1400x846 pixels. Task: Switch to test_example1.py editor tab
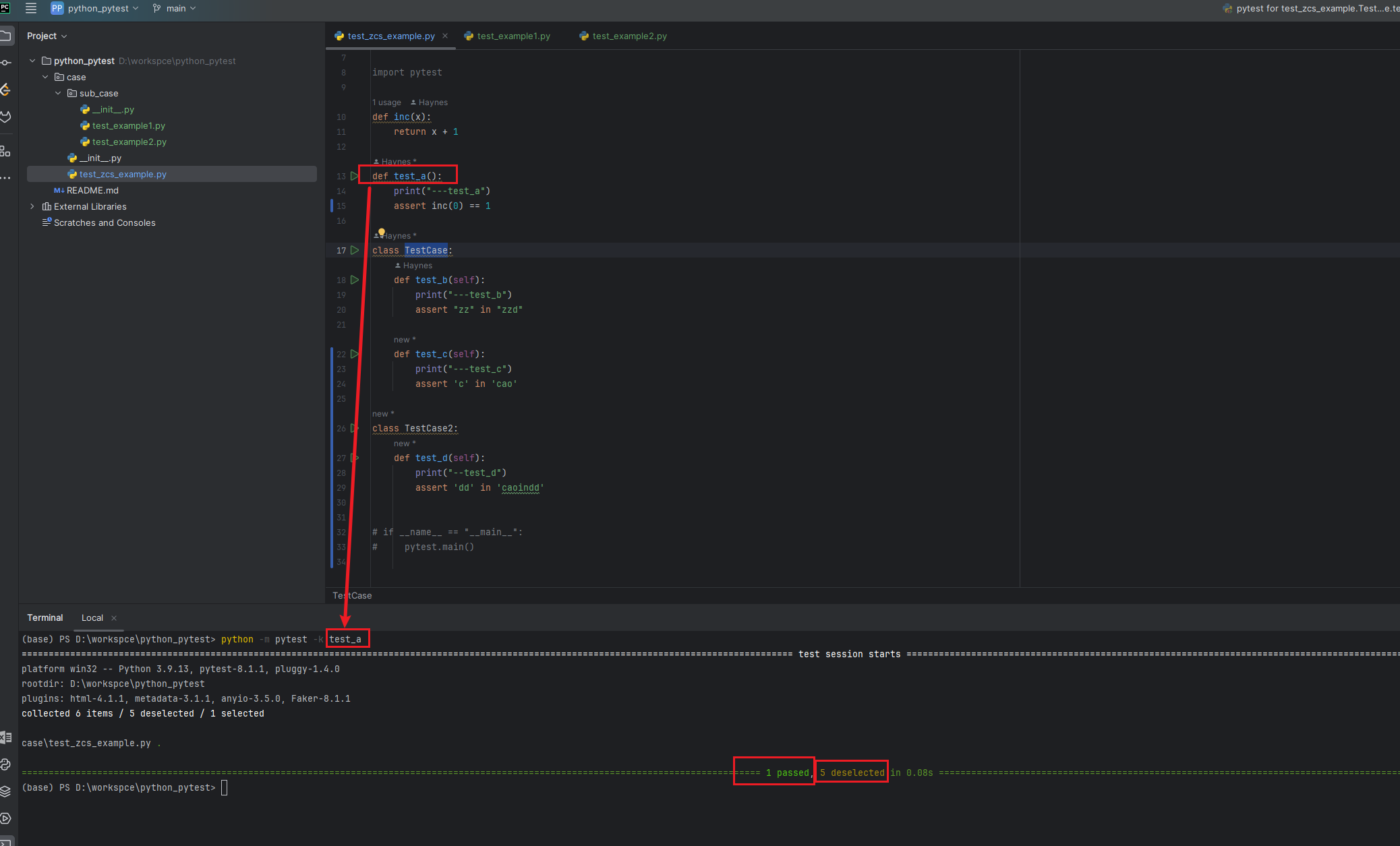click(x=513, y=36)
